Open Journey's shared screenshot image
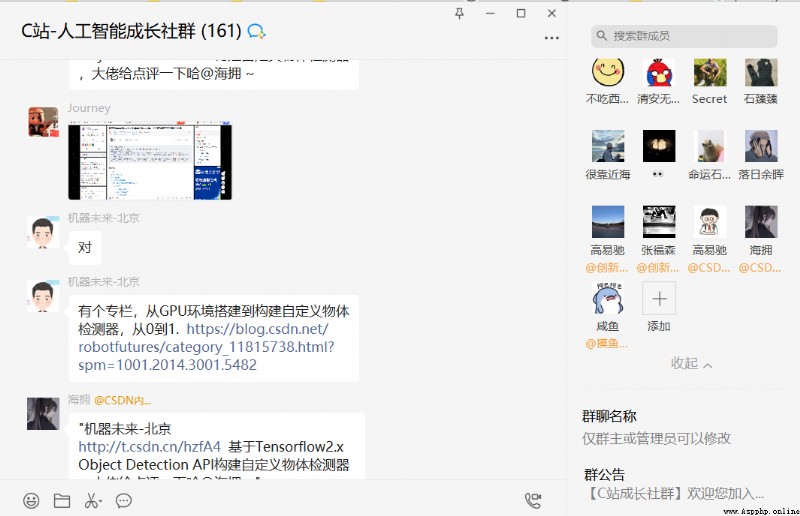The width and height of the screenshot is (800, 516). click(x=150, y=161)
